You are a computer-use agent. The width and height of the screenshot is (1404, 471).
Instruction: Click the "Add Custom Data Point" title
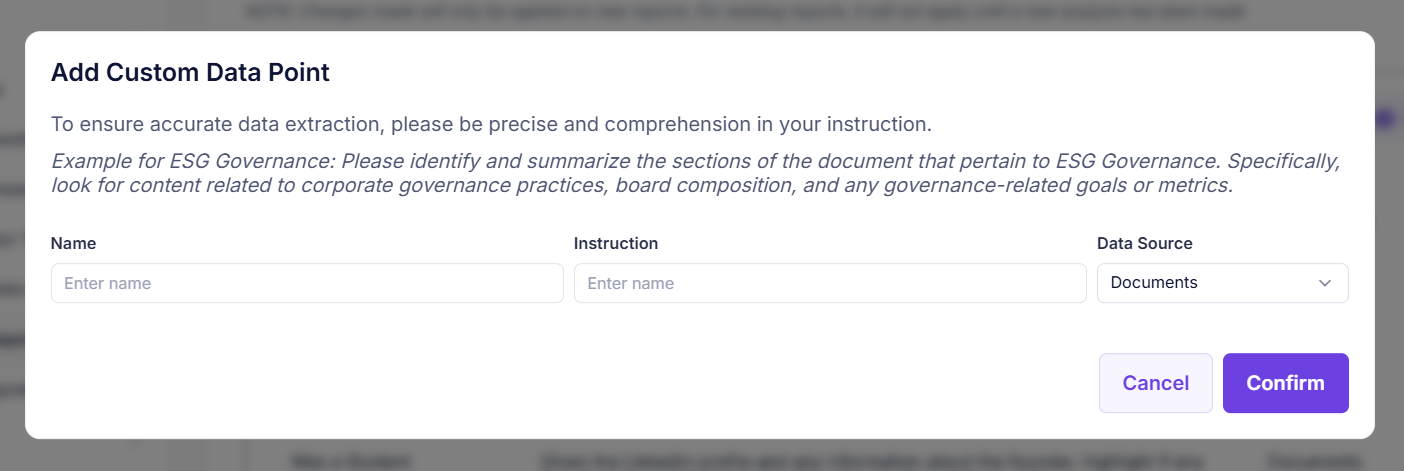click(190, 72)
